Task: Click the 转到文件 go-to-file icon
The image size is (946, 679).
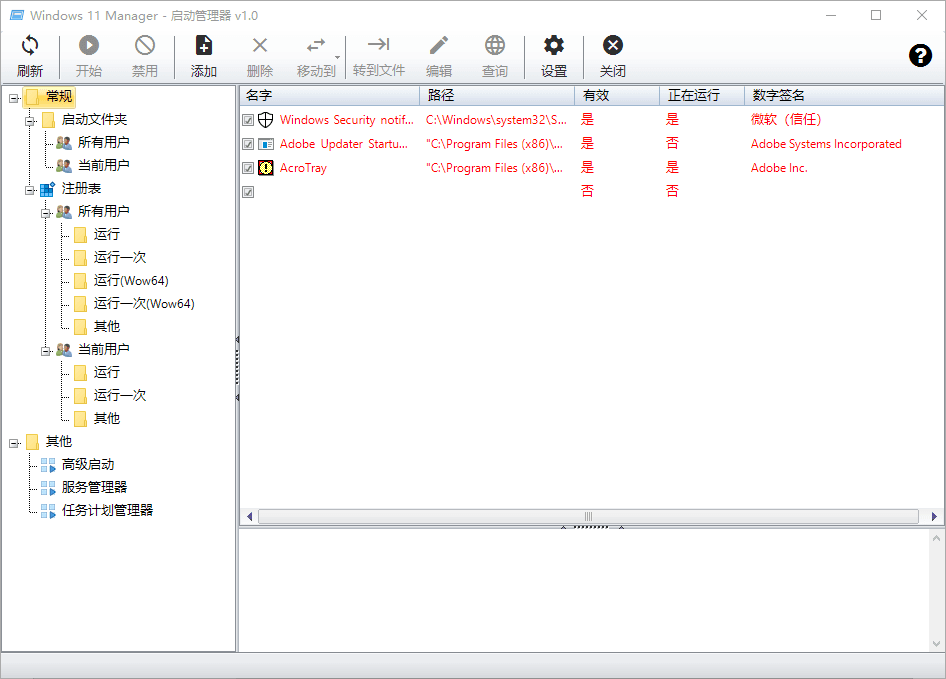Action: click(379, 44)
